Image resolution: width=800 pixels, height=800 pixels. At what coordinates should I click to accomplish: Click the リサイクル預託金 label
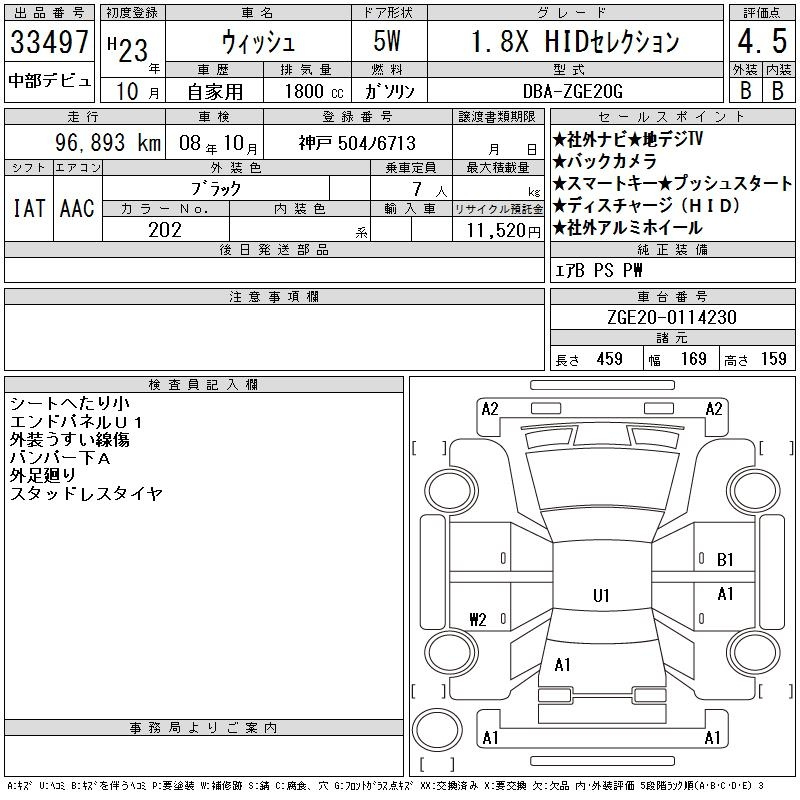(498, 209)
